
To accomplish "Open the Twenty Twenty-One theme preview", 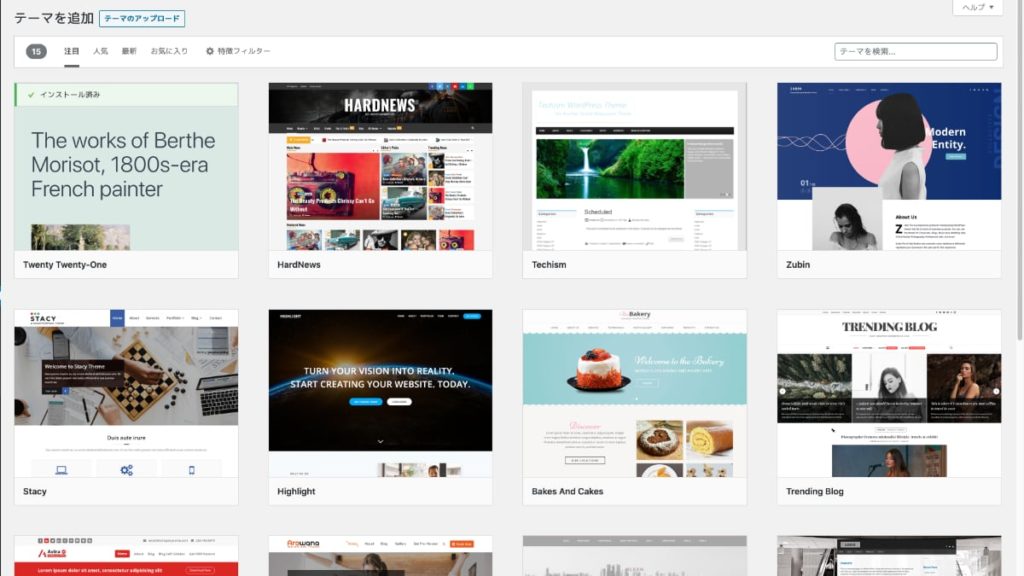I will point(126,167).
